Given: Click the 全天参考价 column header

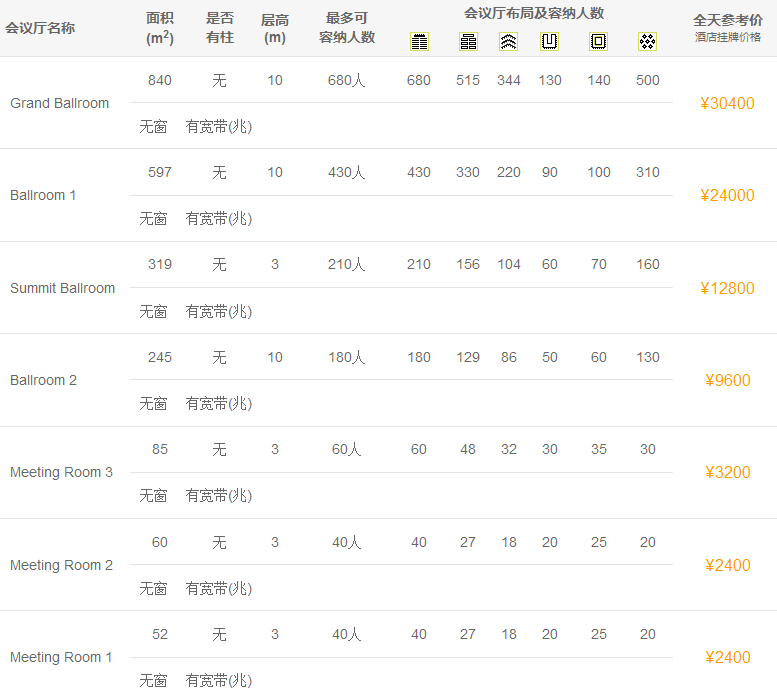Looking at the screenshot, I should pos(727,20).
